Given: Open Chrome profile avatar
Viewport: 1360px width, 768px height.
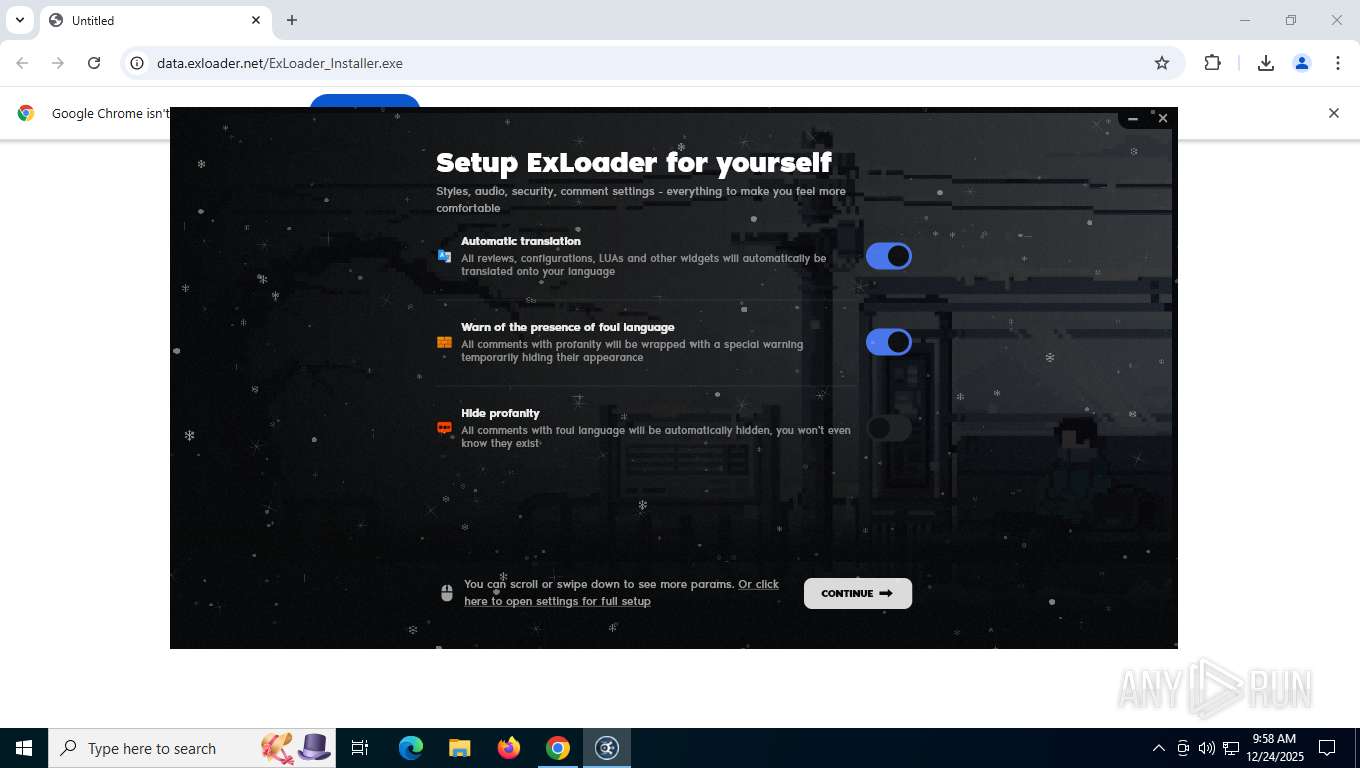Looking at the screenshot, I should point(1302,63).
